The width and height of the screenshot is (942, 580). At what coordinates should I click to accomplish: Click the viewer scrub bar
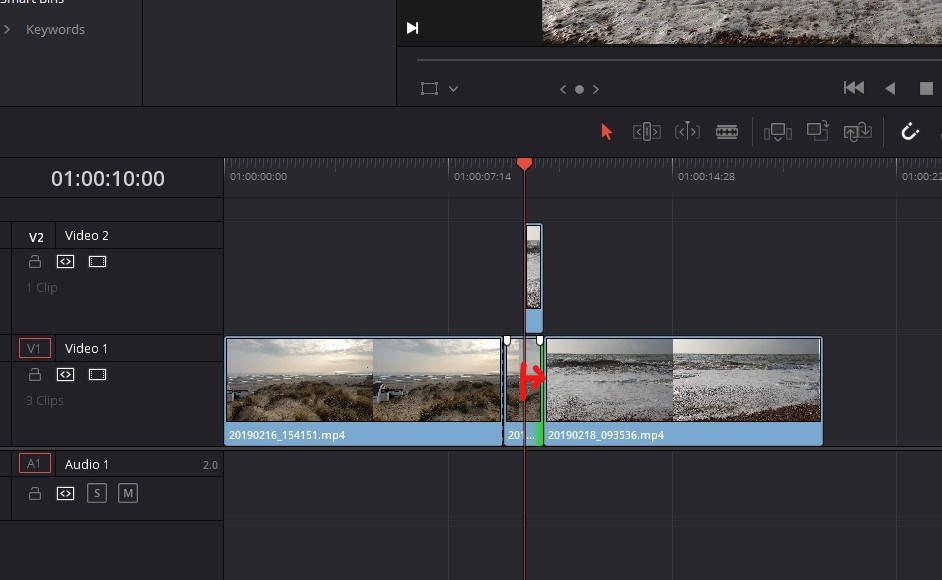pyautogui.click(x=679, y=60)
